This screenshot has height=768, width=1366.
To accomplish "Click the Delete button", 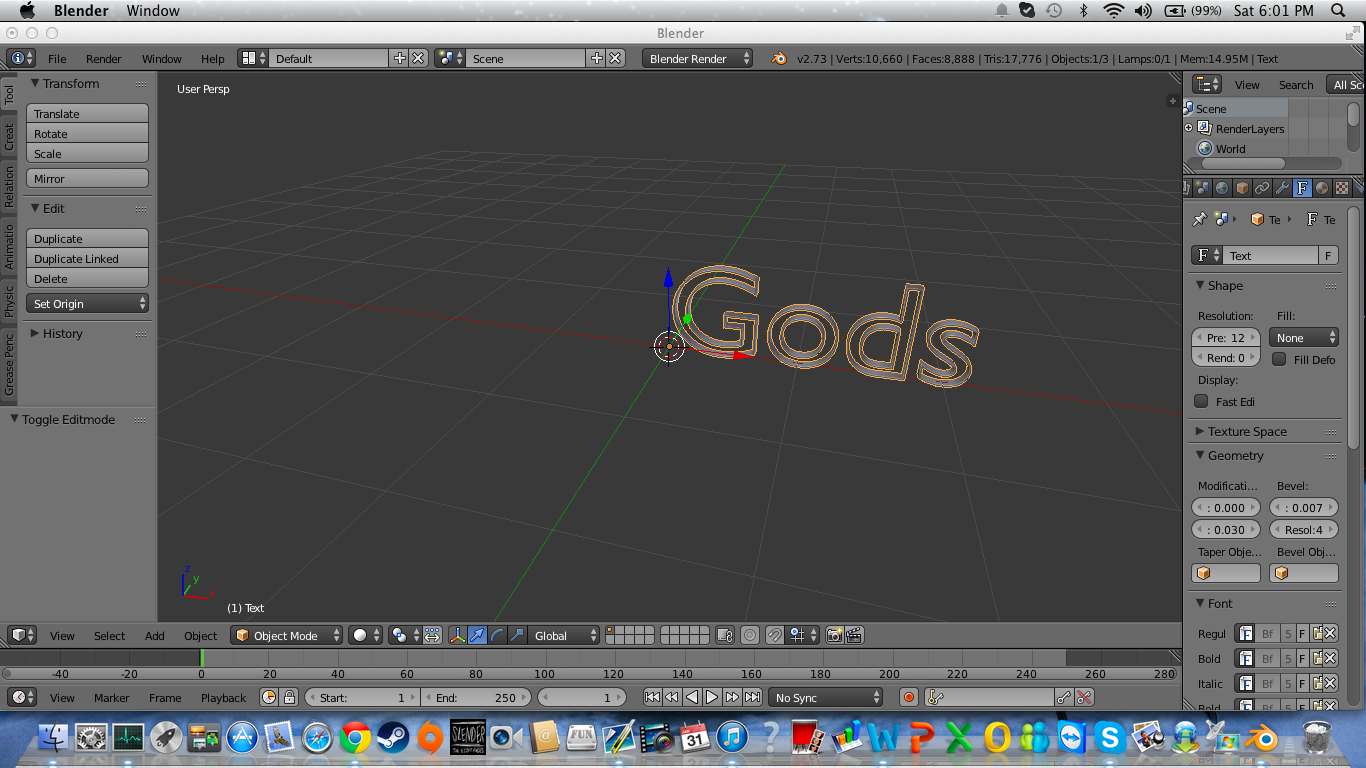I will tap(87, 278).
